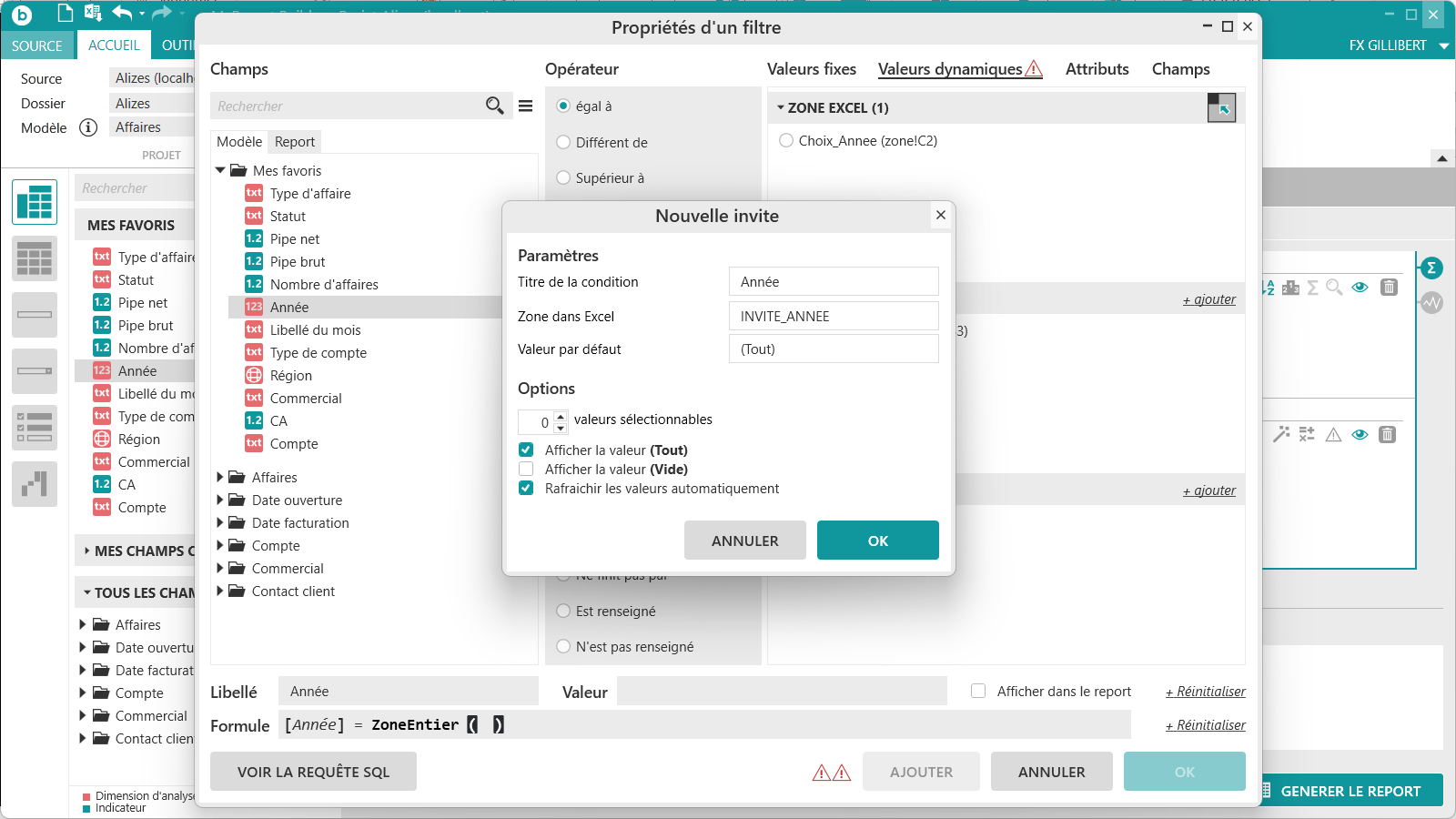Click the info icon next to Modèle
1456x819 pixels.
click(x=88, y=127)
